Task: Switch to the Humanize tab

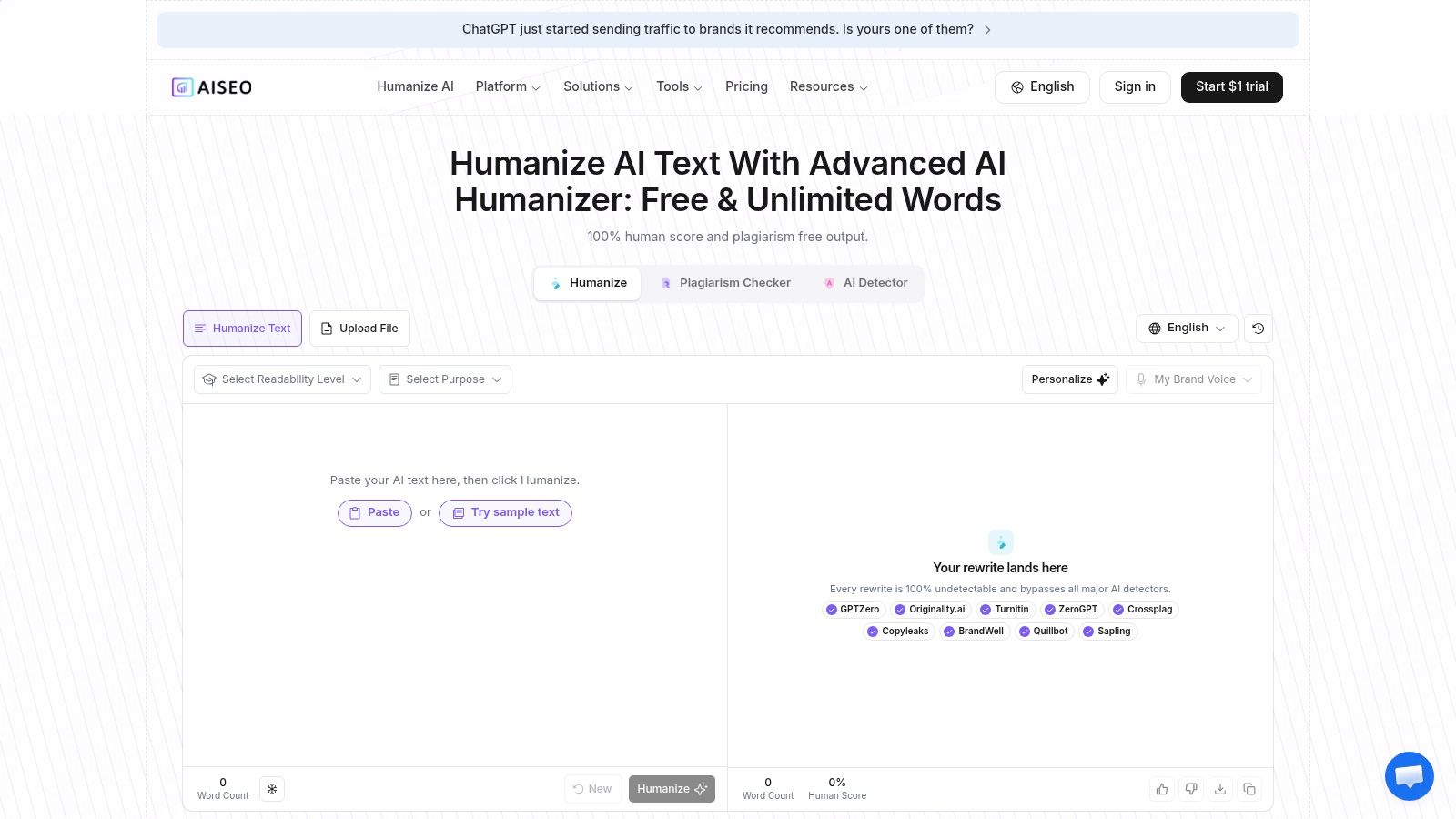Action: click(x=588, y=283)
